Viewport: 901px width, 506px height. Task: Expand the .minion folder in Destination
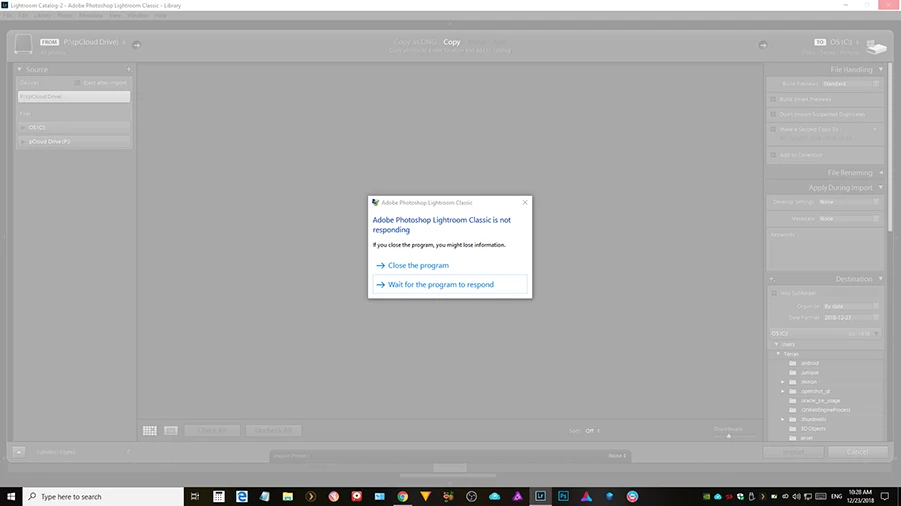[x=783, y=382]
